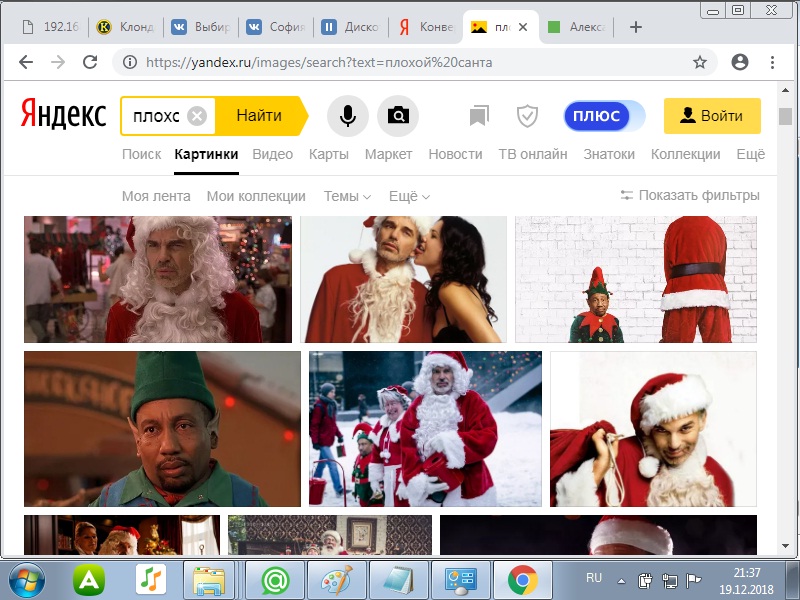Open the ТВ онлайн tab
Image resolution: width=800 pixels, height=600 pixels.
[x=533, y=154]
